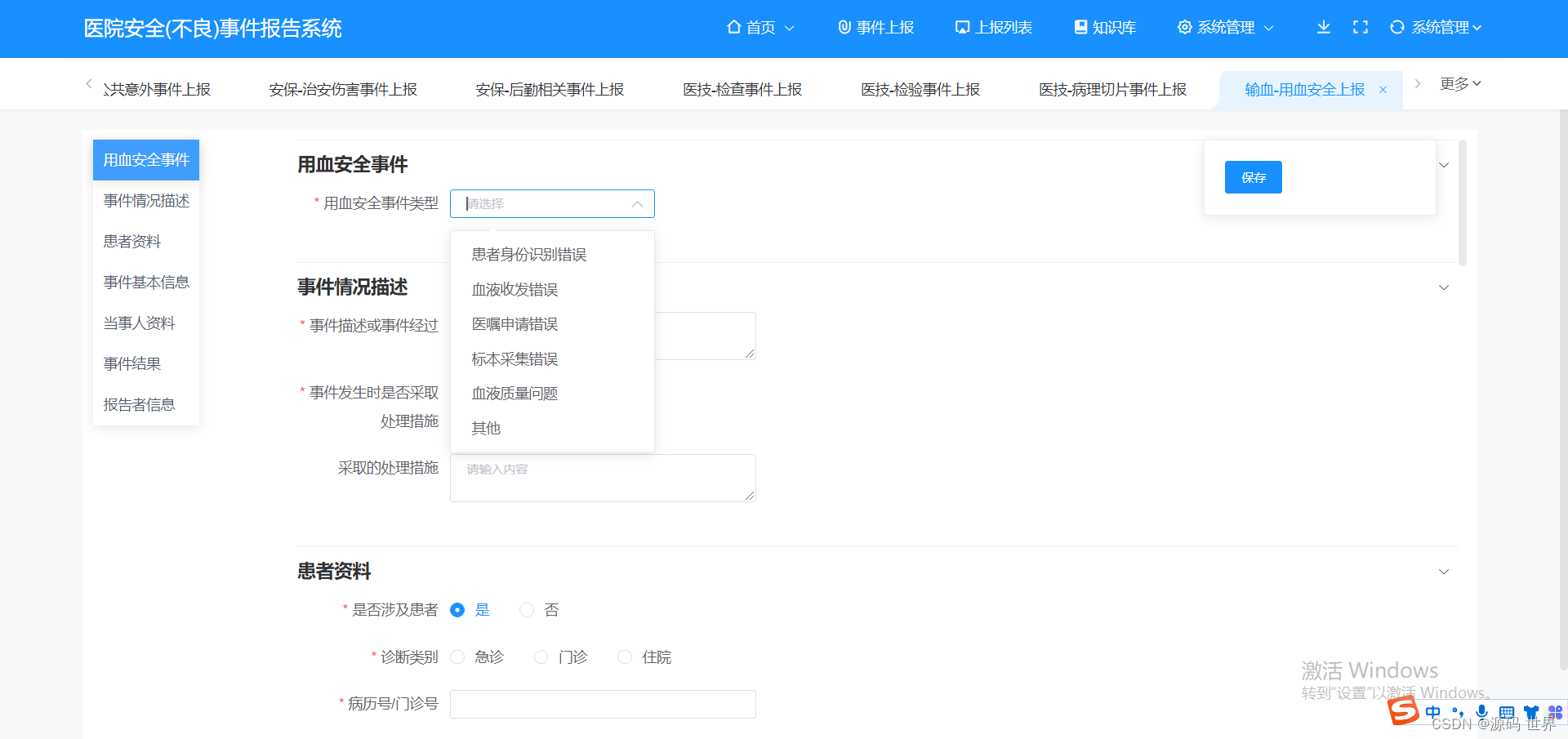Jump to 事件情况描述 in side nav
The width and height of the screenshot is (1568, 739).
click(146, 201)
